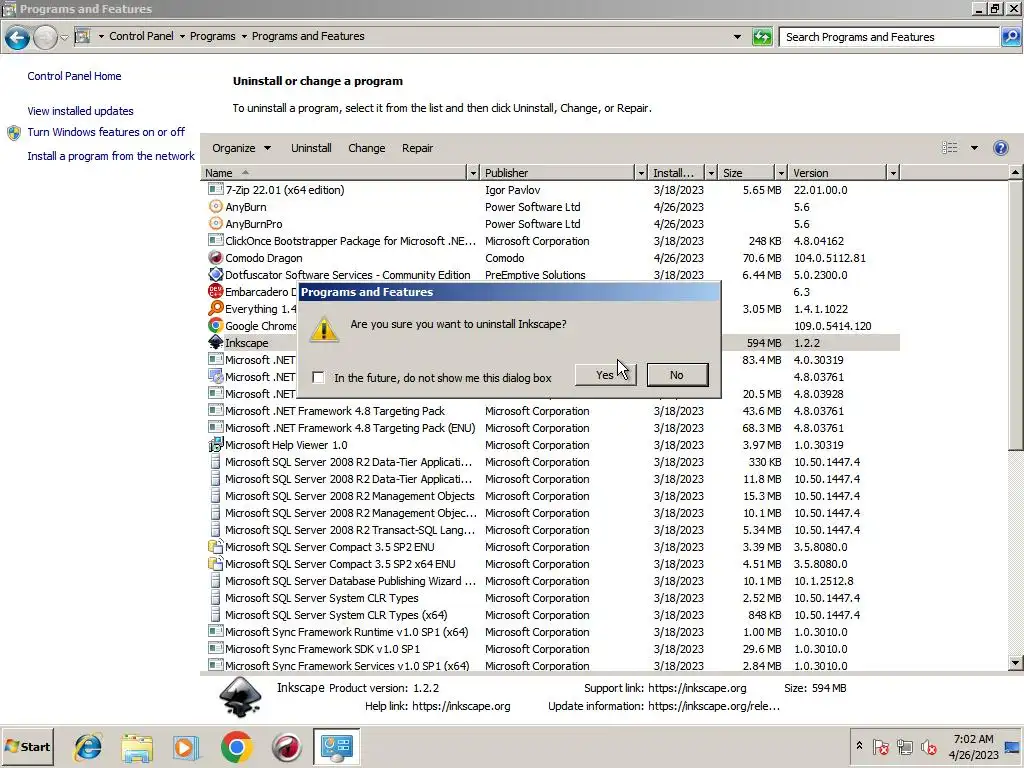This screenshot has width=1024, height=768.
Task: Open Google Chrome from the taskbar
Action: pos(236,747)
